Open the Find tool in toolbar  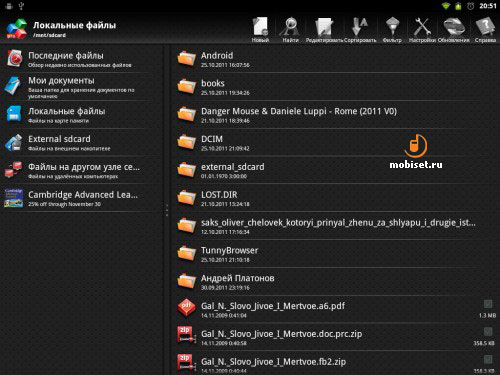(290, 26)
